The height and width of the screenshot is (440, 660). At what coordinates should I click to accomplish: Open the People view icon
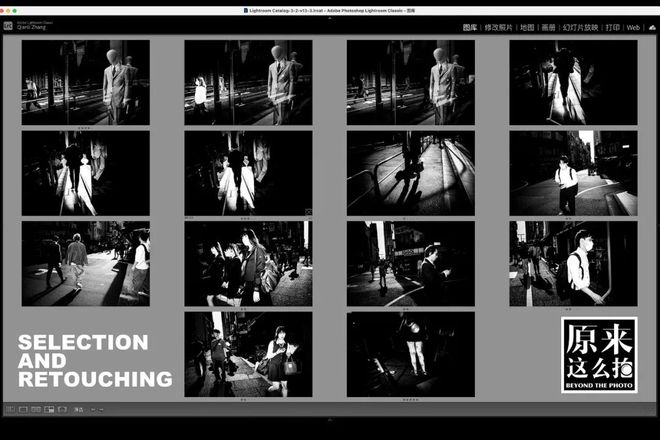coord(62,409)
